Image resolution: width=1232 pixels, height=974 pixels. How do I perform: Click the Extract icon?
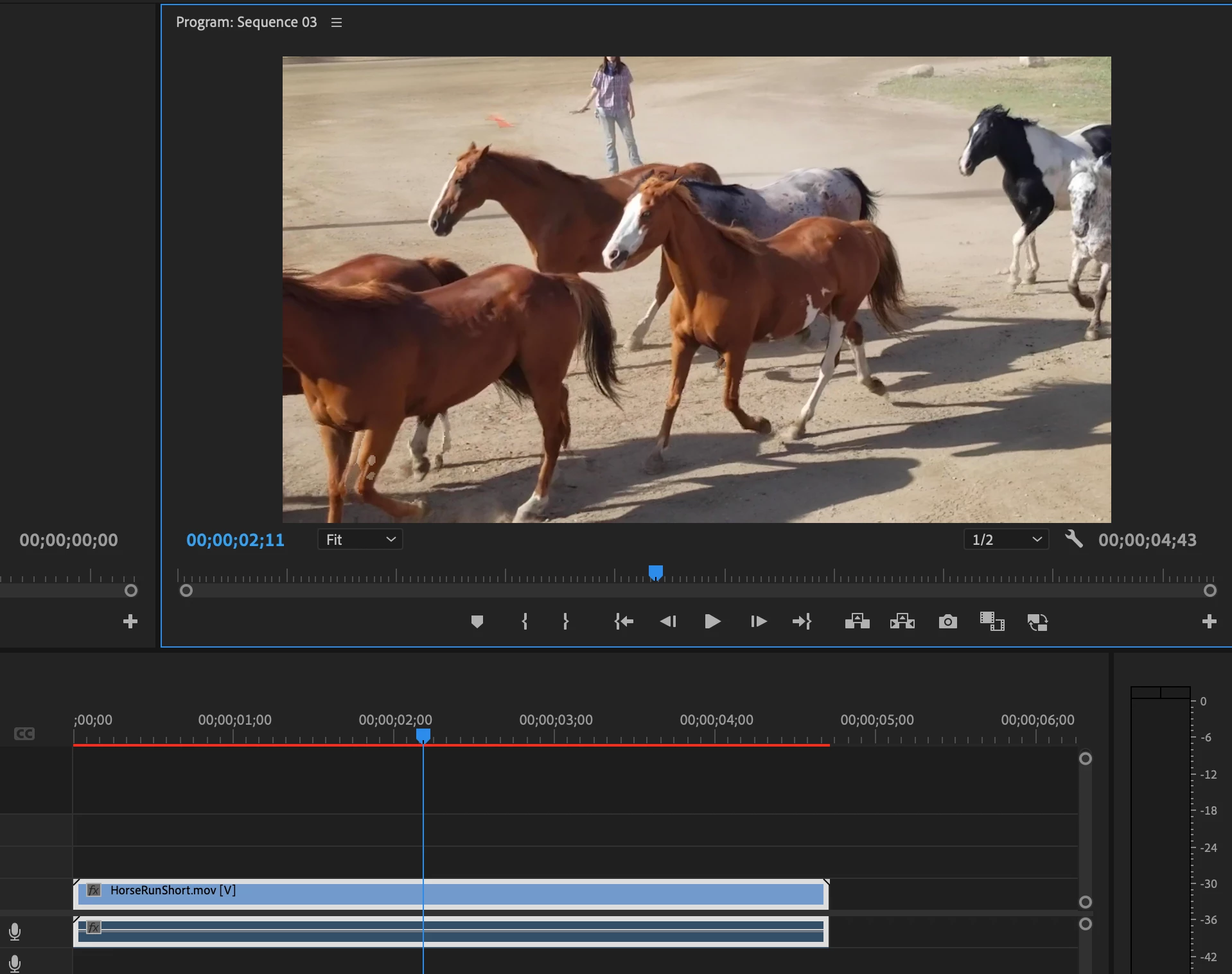[x=902, y=621]
